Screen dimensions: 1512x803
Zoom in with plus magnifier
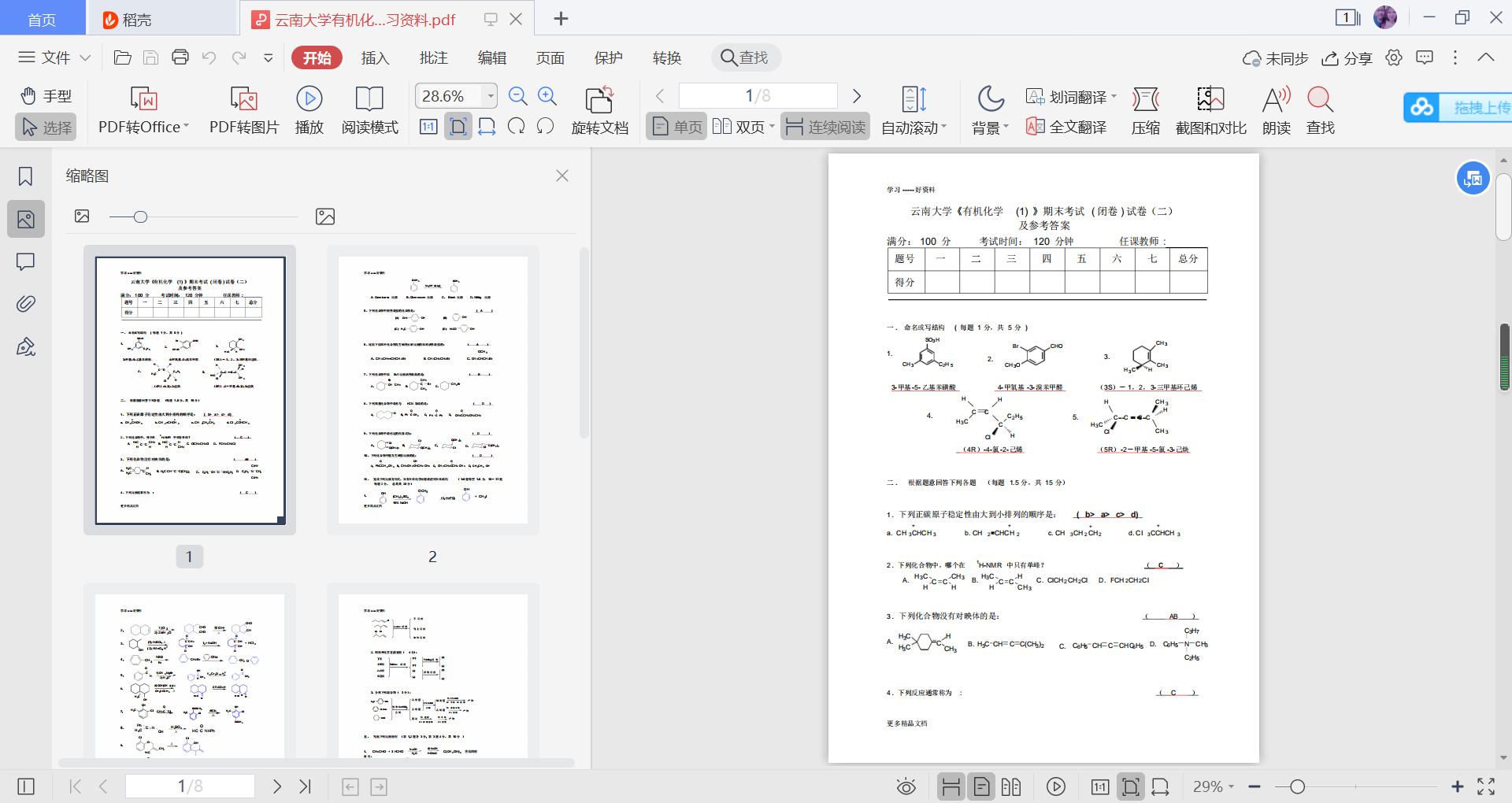547,96
